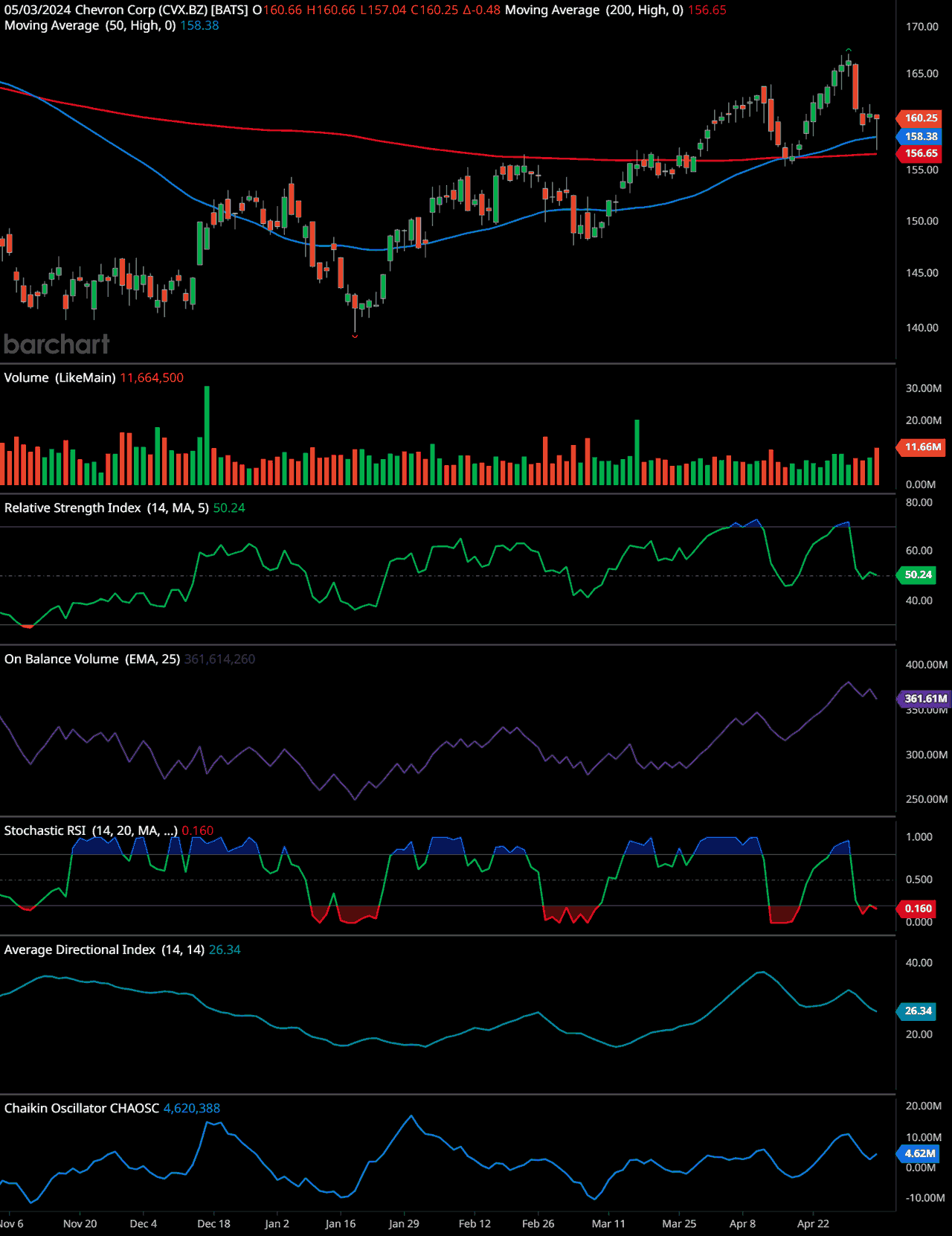Screen dimensions: 952x1236
Task: Click the 156.65 red moving average tag
Action: 919,153
